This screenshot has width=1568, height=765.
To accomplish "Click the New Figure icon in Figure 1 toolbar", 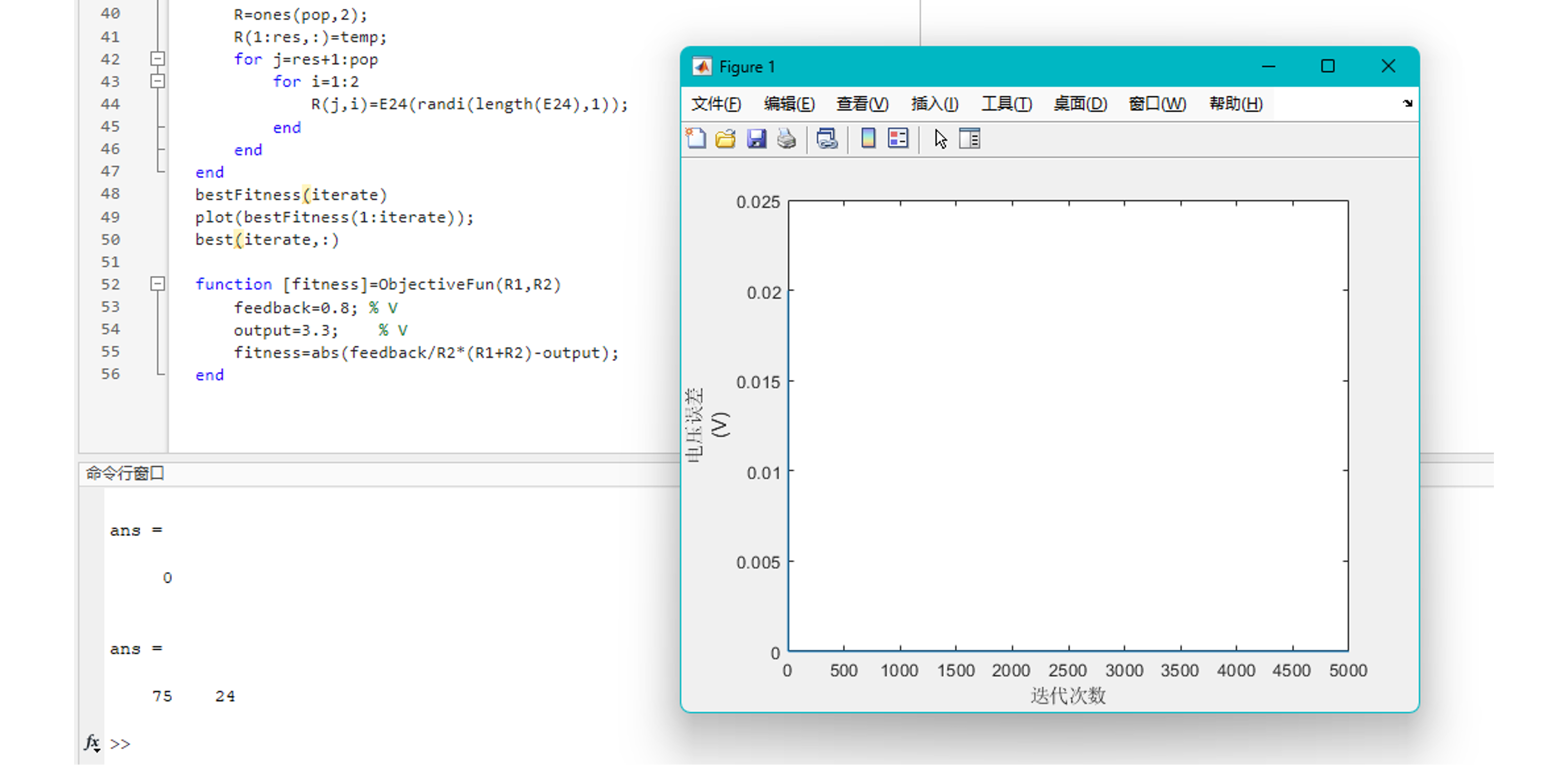I will pos(696,139).
